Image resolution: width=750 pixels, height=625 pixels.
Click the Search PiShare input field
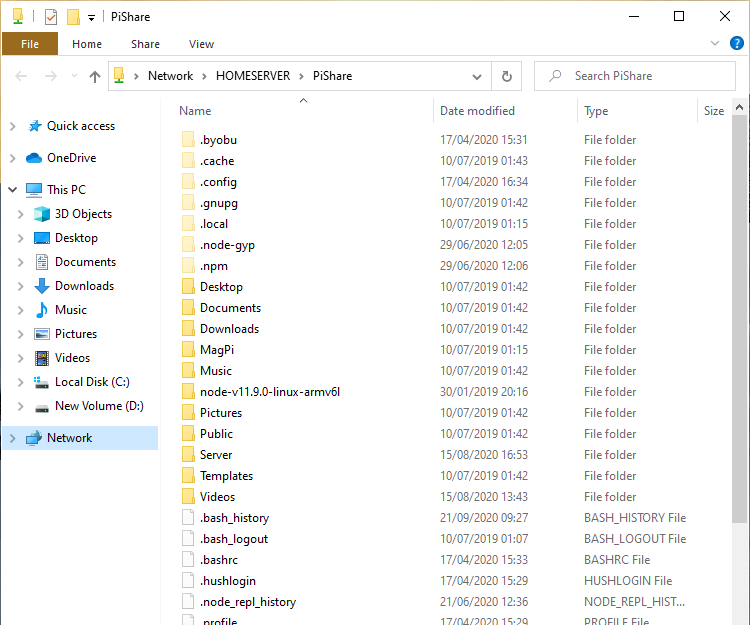pyautogui.click(x=635, y=76)
